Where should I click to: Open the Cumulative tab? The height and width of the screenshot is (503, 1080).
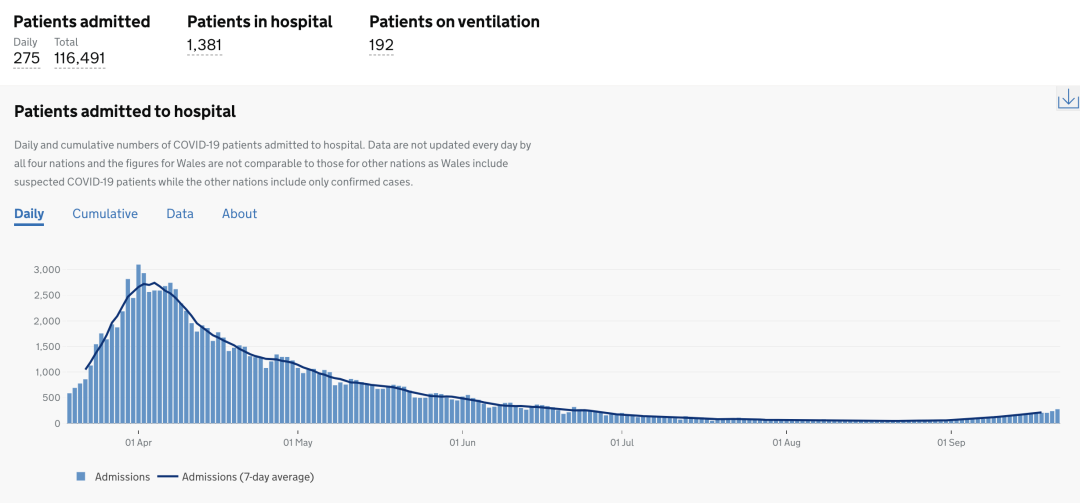click(105, 214)
